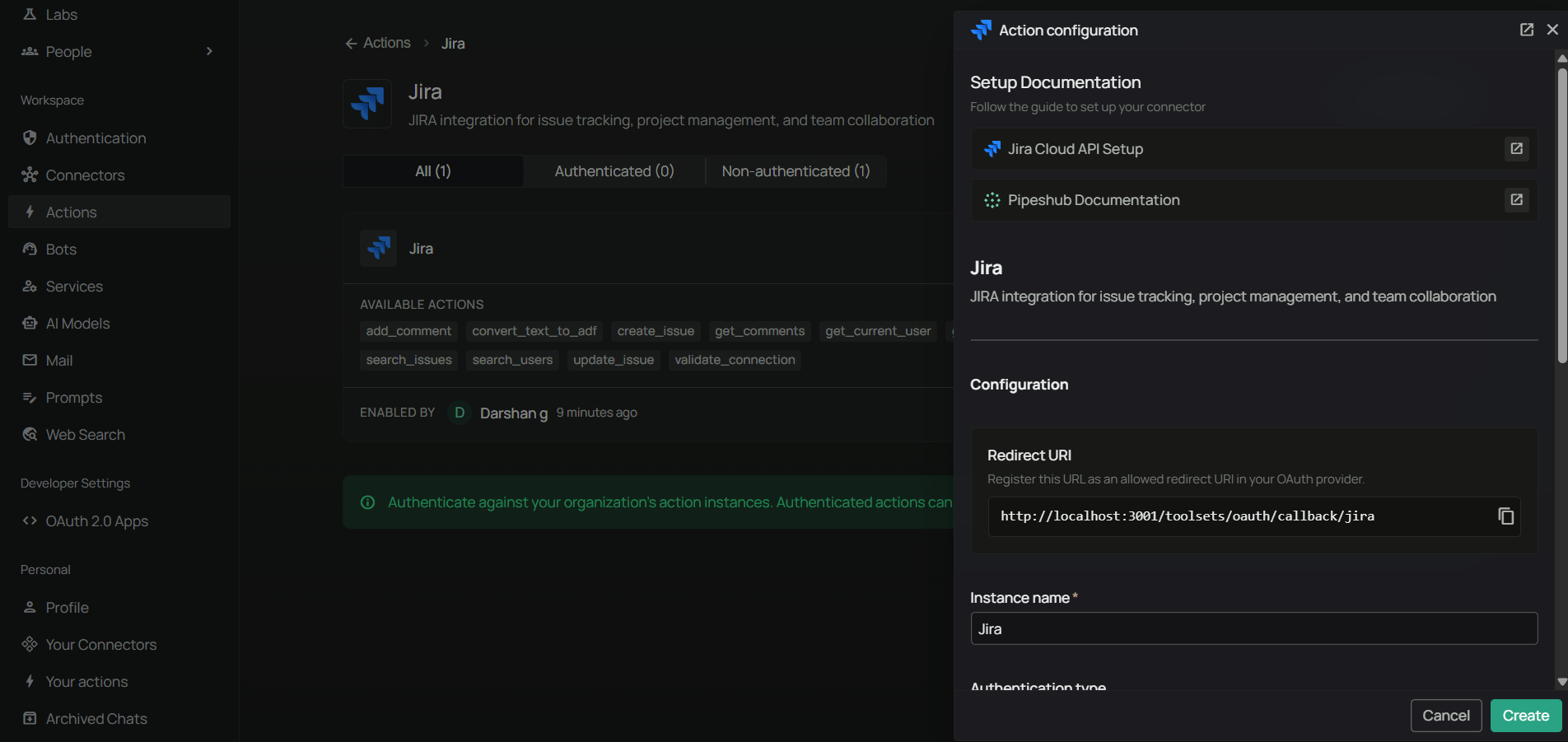
Task: Click the Darshan g user avatar
Action: pos(460,413)
